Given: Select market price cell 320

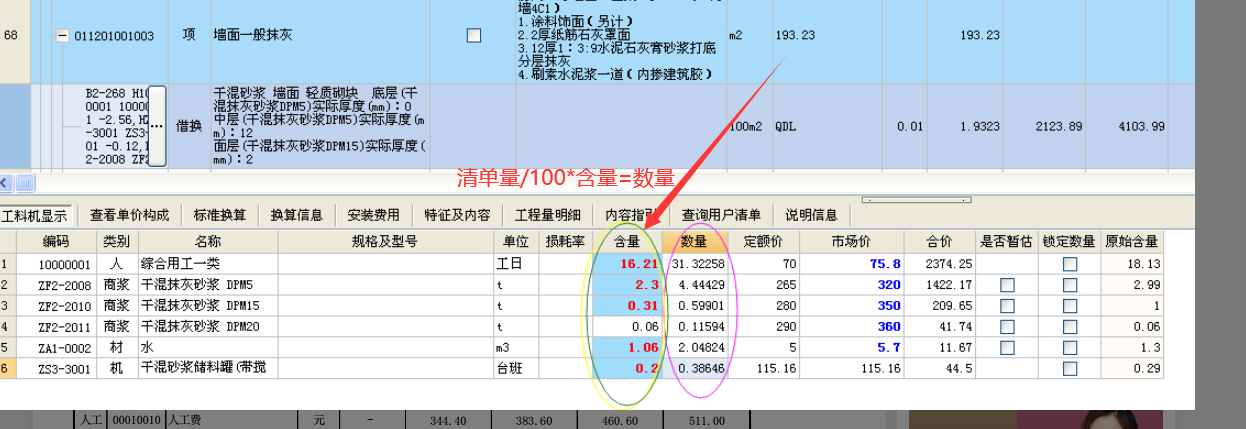Looking at the screenshot, I should (x=852, y=285).
